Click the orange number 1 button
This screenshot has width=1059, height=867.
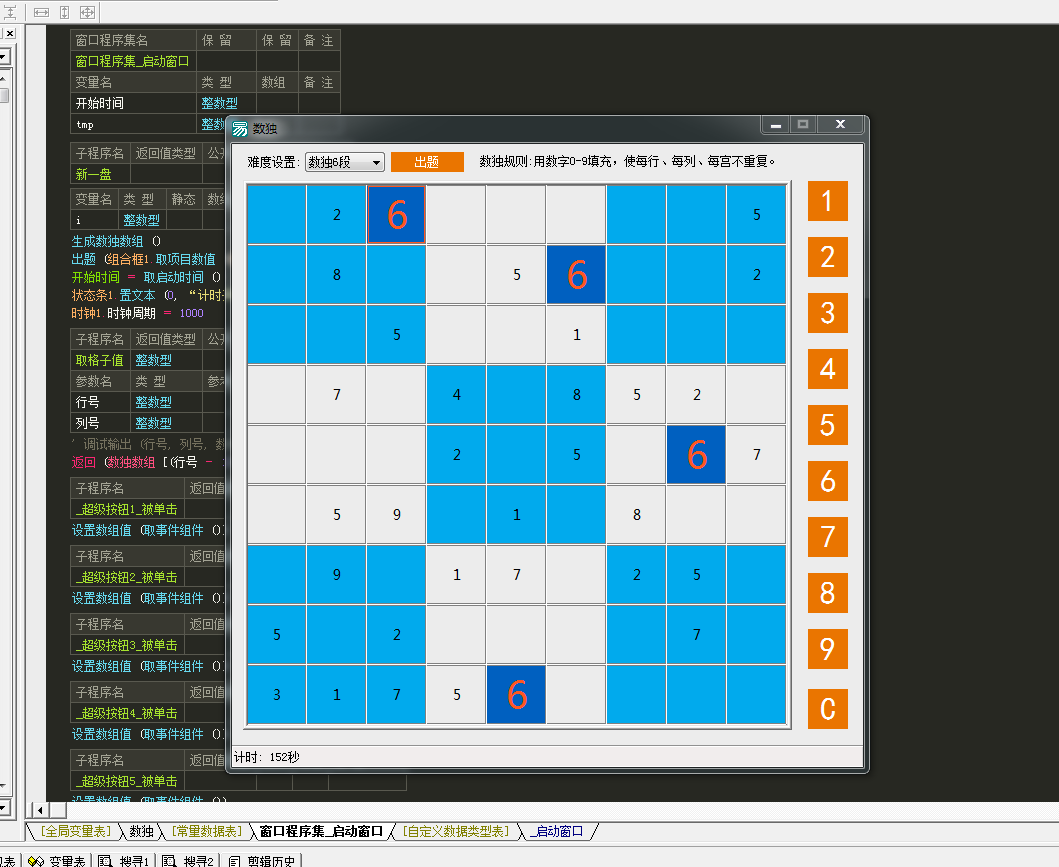tap(827, 201)
